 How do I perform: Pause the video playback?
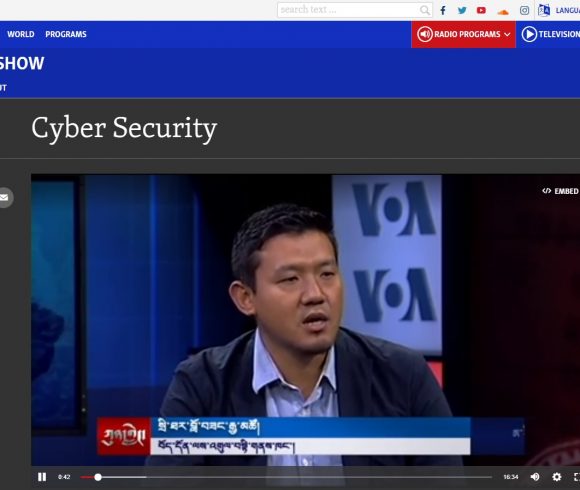pos(42,477)
